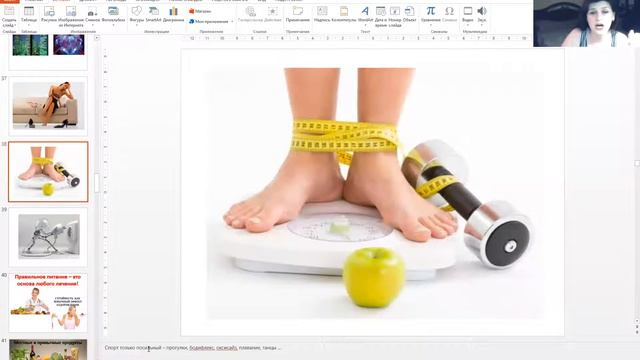This screenshot has height=360, width=640.
Task: Click into the speaker notes text
Action: coord(193,348)
